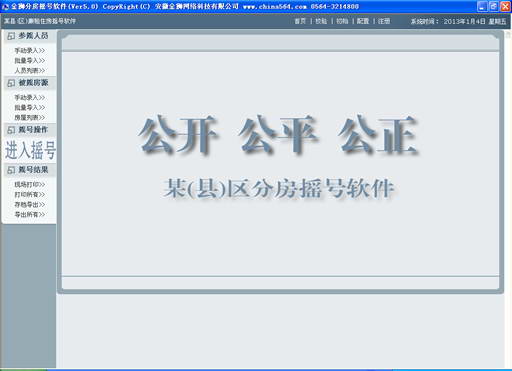Open the 人员列表 link

click(x=30, y=71)
